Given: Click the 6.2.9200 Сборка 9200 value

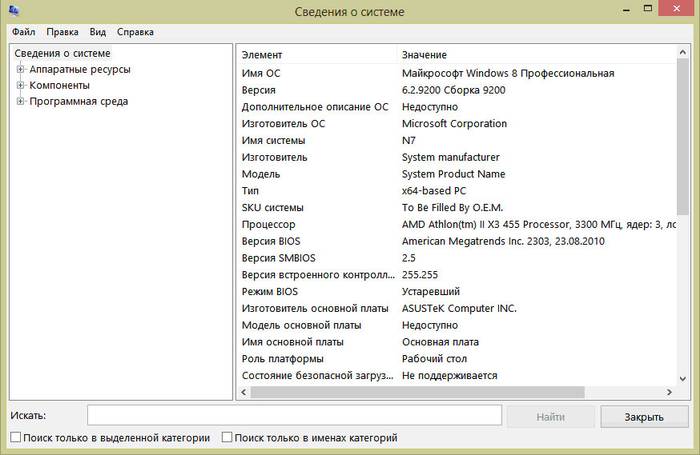Looking at the screenshot, I should click(453, 90).
